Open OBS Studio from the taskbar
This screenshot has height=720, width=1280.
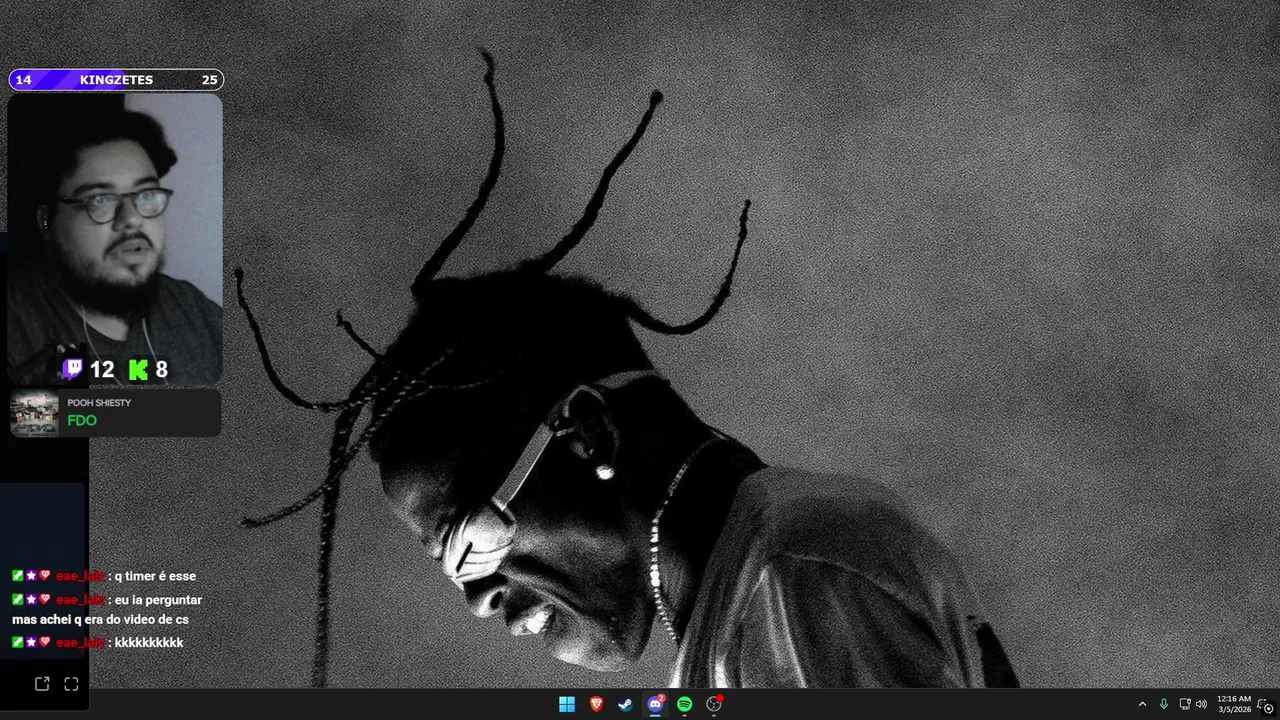coord(714,704)
